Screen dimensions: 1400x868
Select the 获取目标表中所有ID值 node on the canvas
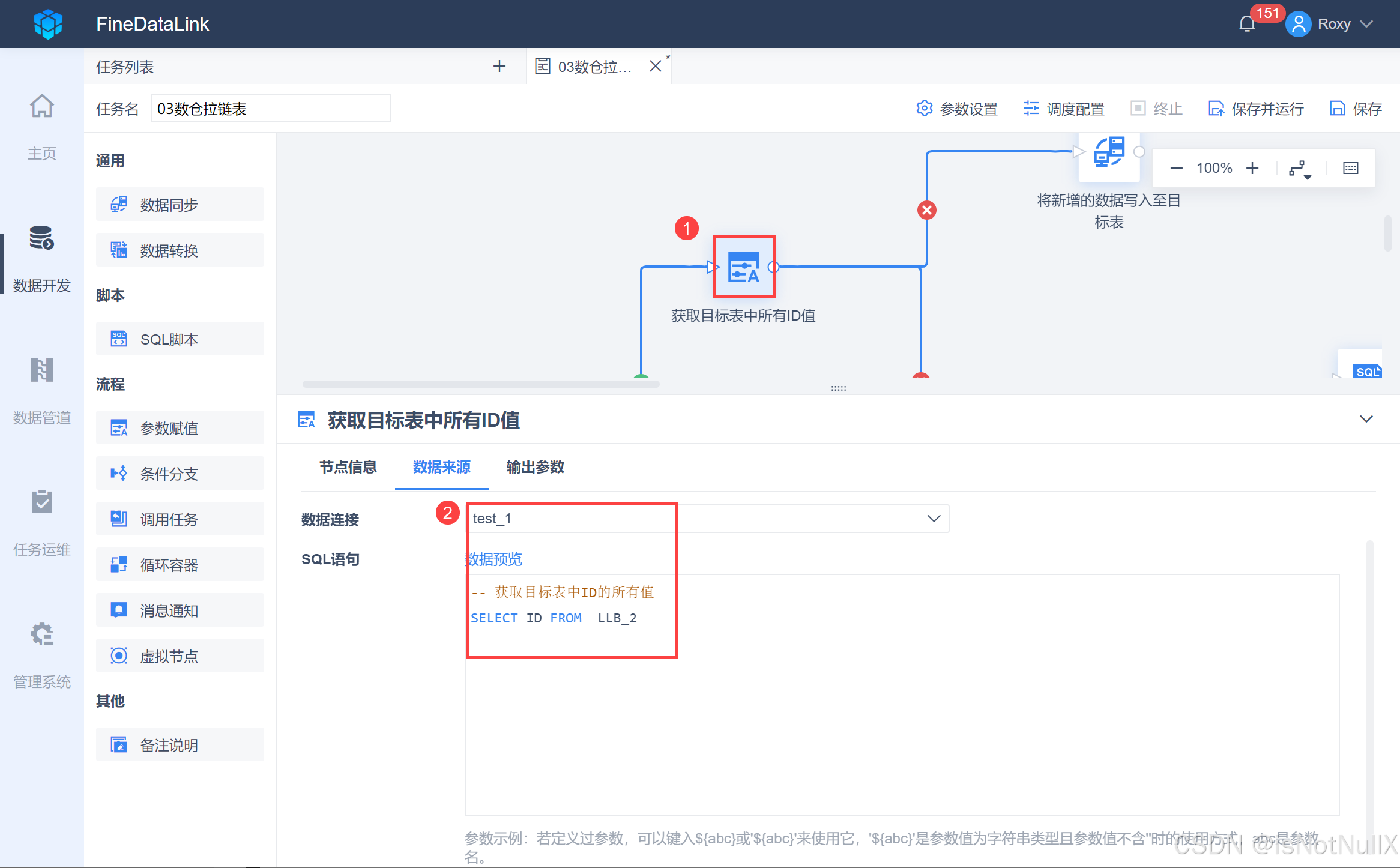tap(743, 267)
